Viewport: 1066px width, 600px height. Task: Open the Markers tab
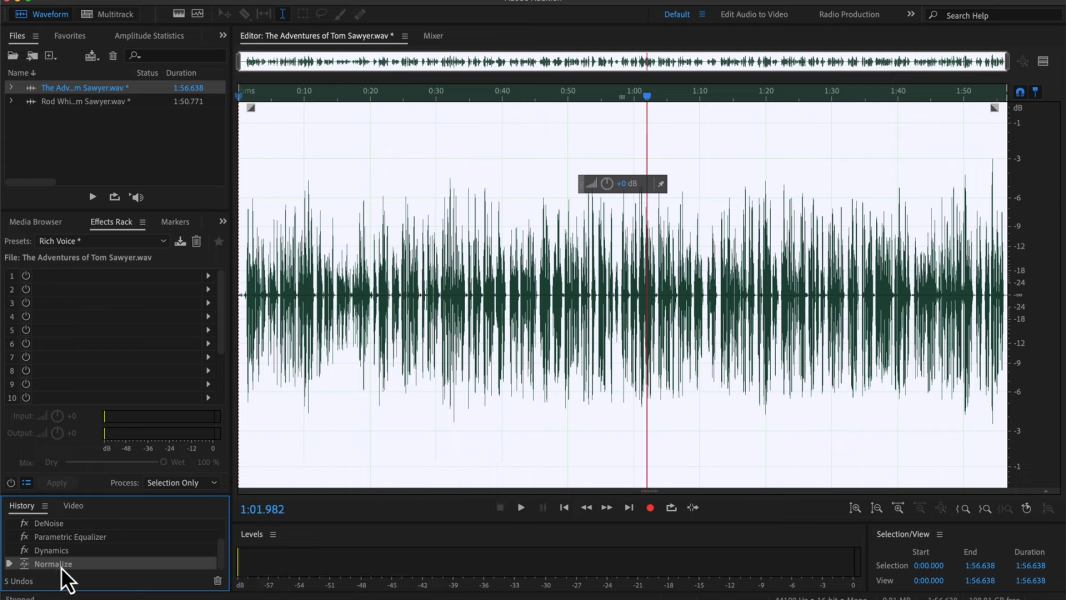click(x=175, y=222)
